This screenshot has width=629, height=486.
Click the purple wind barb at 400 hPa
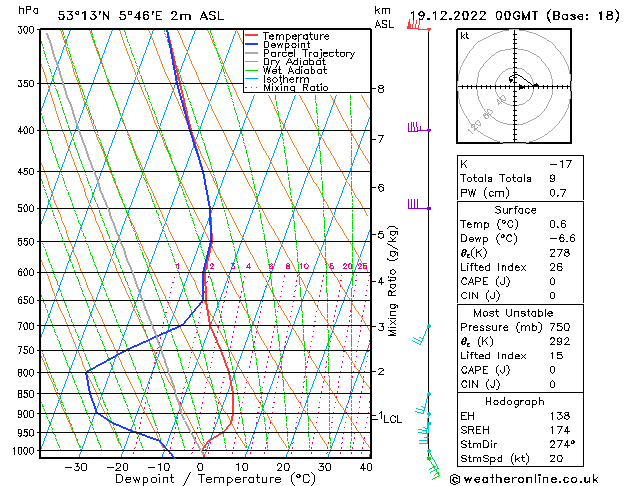point(419,128)
